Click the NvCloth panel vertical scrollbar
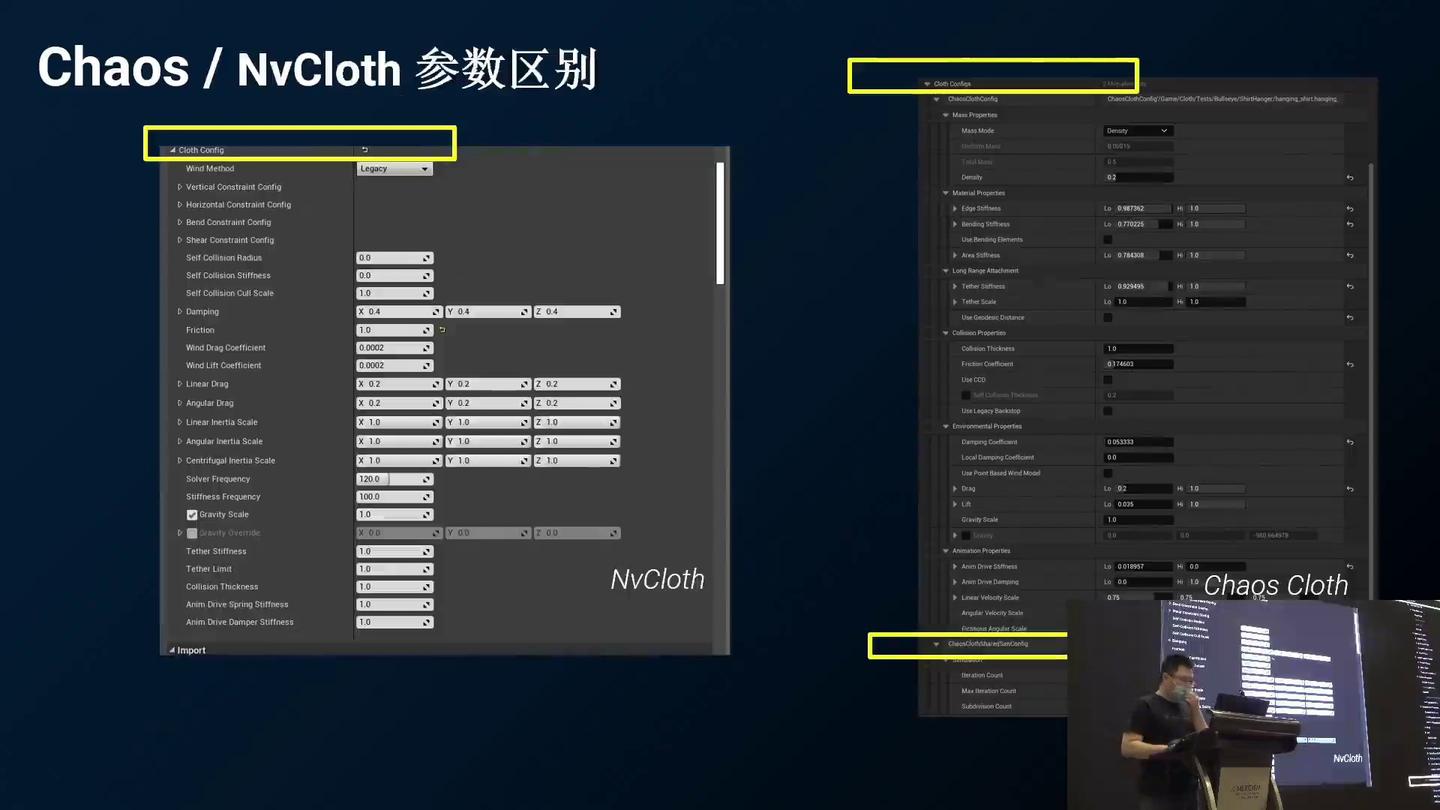This screenshot has width=1440, height=810. (x=720, y=223)
